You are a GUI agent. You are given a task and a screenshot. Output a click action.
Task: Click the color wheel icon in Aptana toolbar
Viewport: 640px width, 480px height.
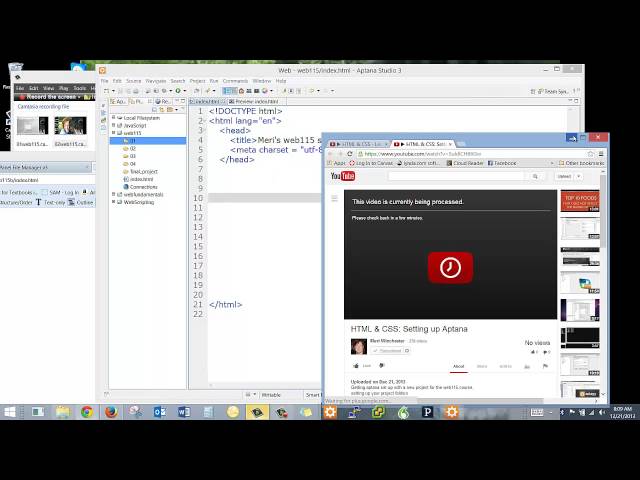264,91
